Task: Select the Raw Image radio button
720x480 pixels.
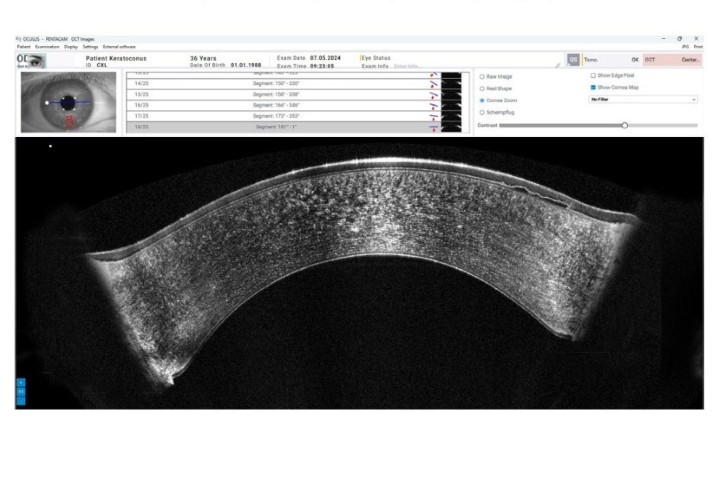Action: pyautogui.click(x=483, y=76)
